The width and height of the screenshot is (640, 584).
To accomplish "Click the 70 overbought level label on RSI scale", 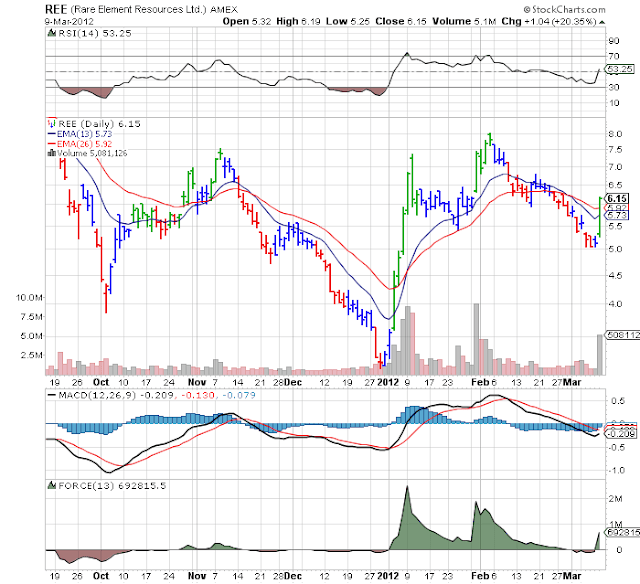I will click(614, 56).
